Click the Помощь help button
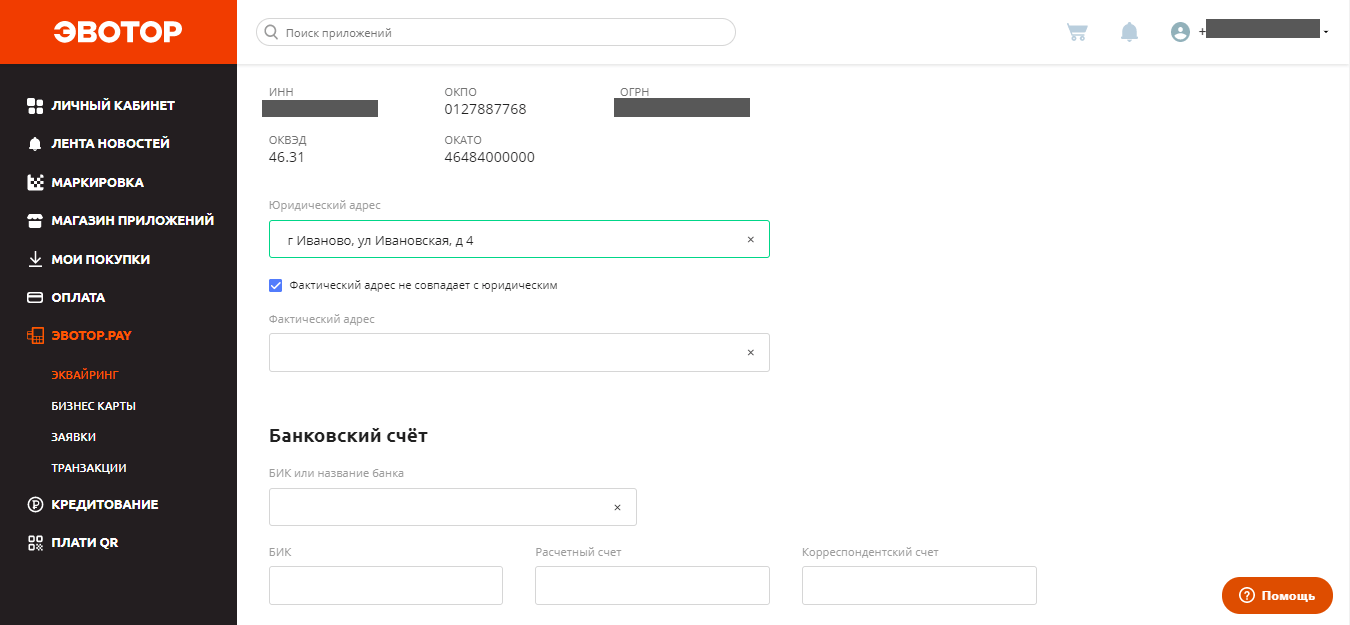 (x=1277, y=595)
